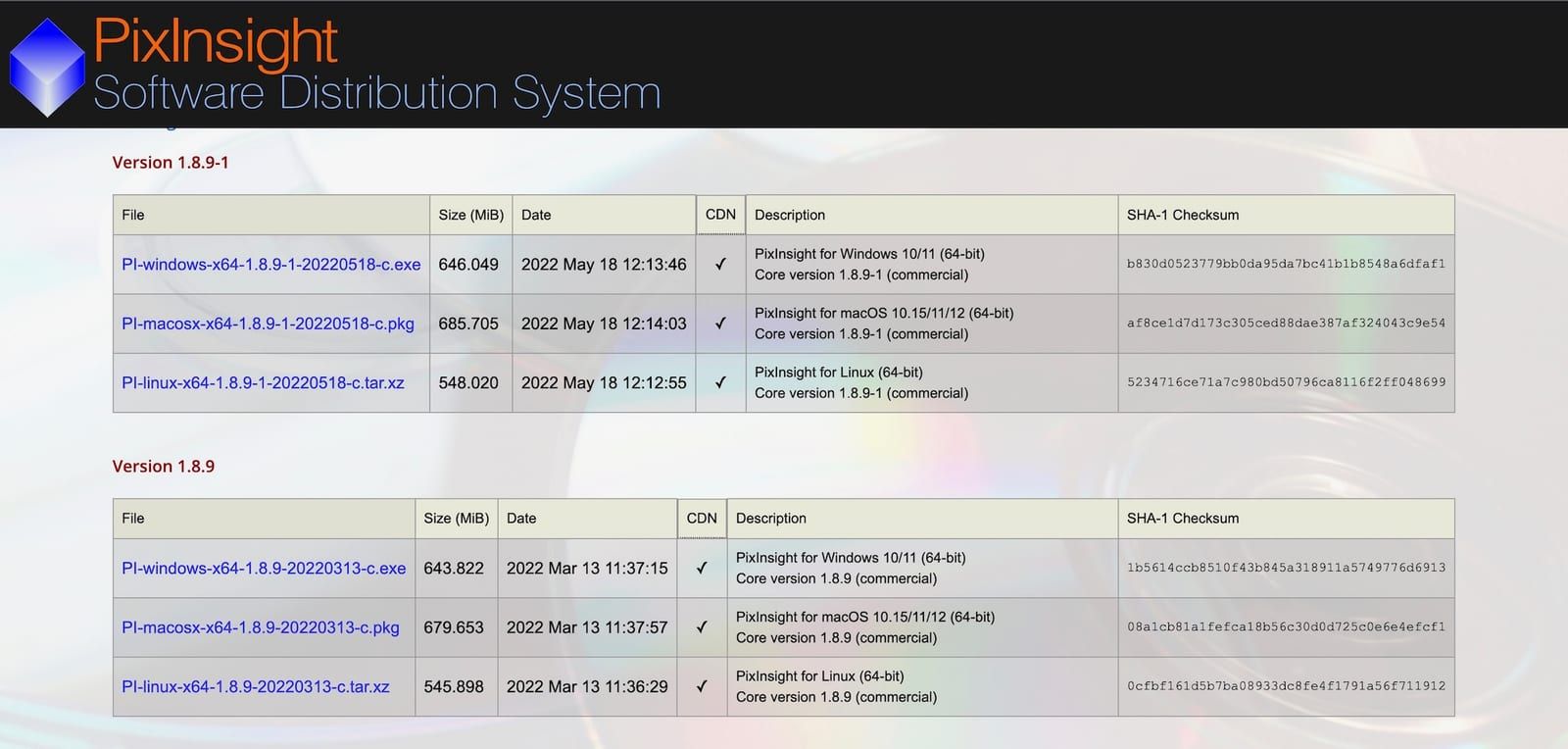This screenshot has height=749, width=1568.
Task: Click CDN checkmark for 1.8.9-1 Windows row
Action: (720, 265)
